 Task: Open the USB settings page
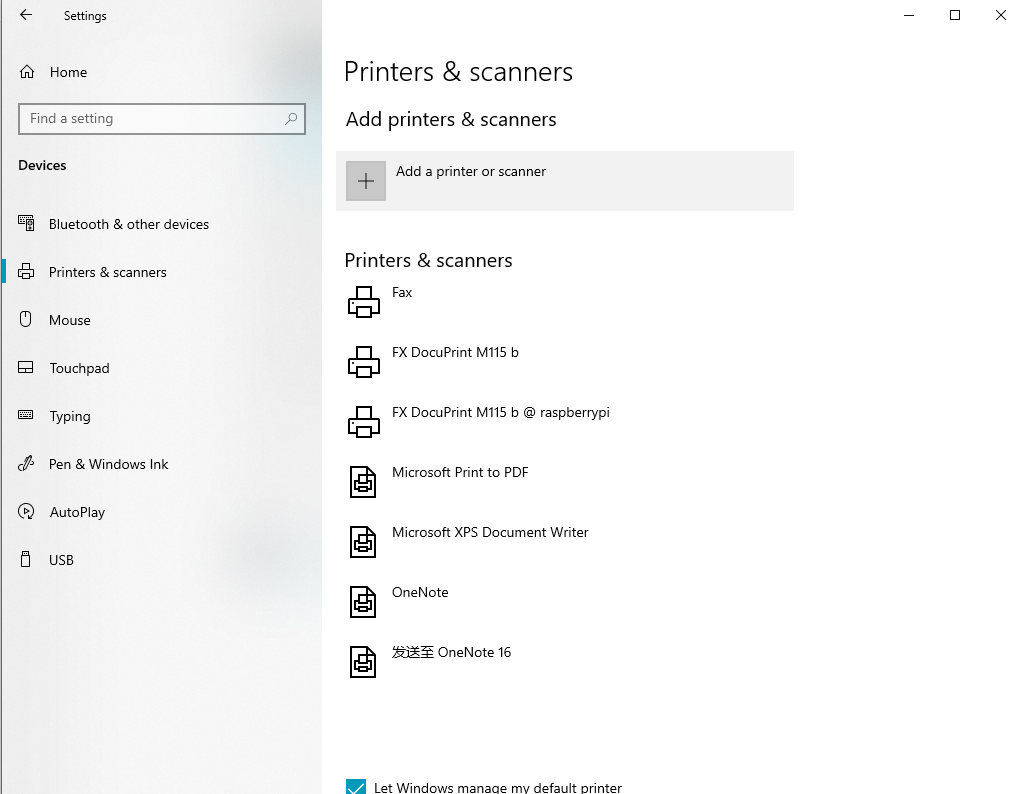point(61,560)
